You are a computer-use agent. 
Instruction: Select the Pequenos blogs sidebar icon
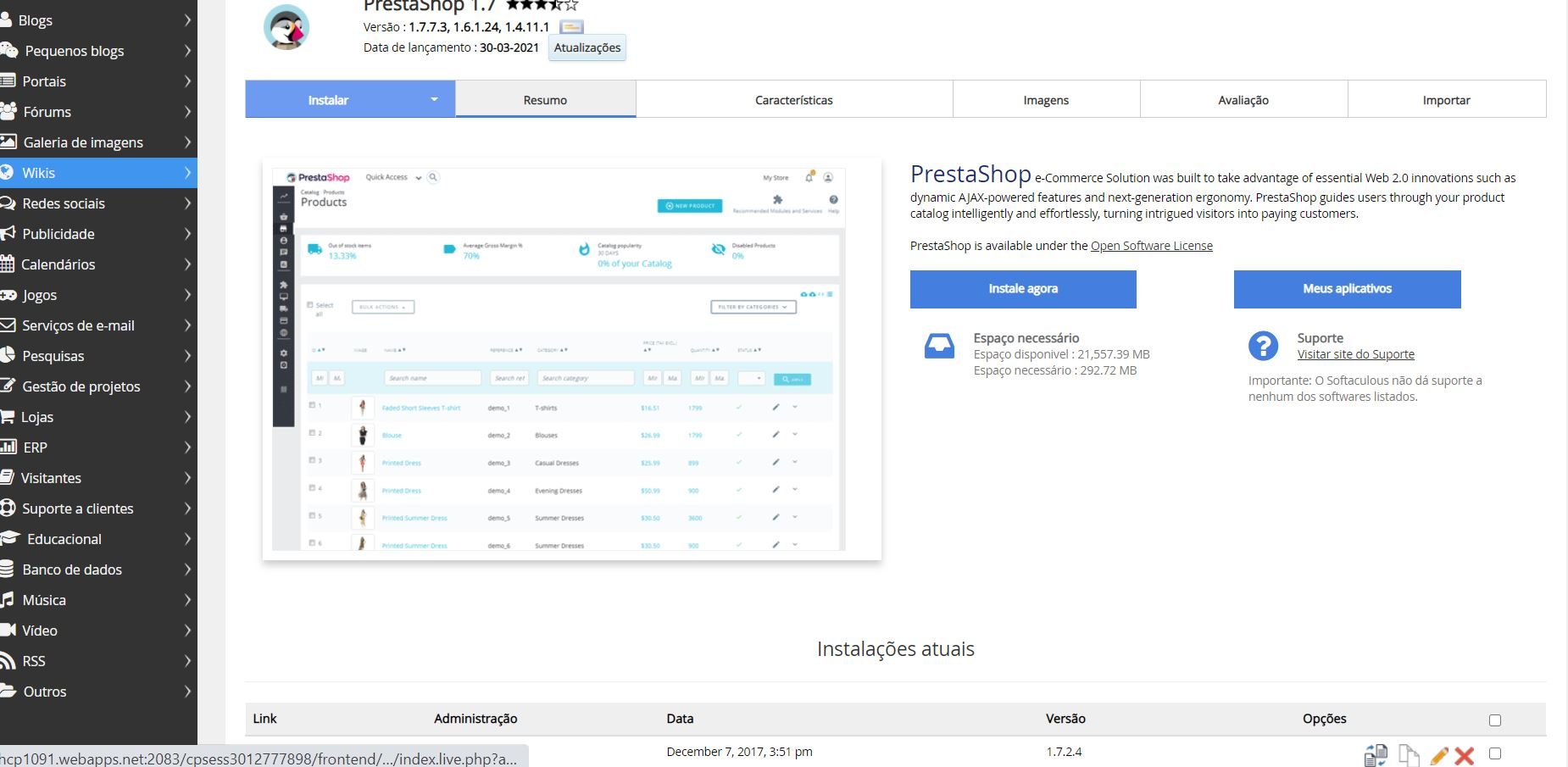tap(8, 50)
